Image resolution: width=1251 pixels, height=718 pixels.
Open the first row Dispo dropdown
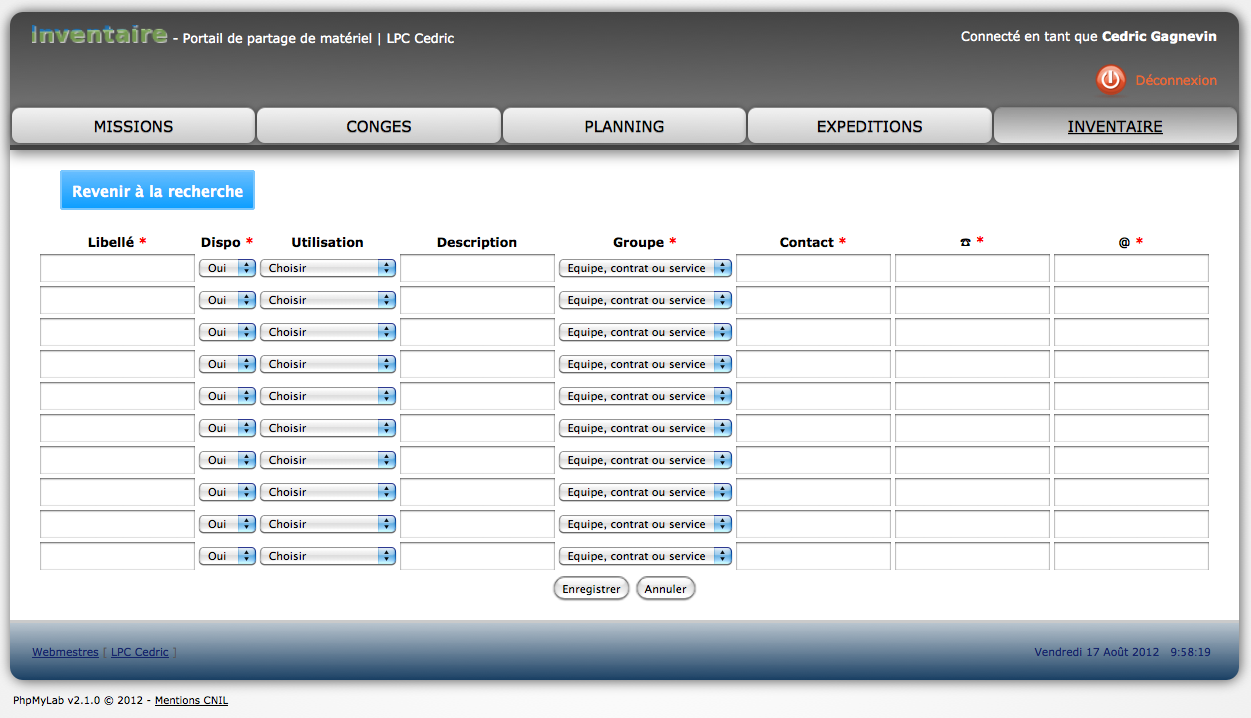[x=227, y=268]
